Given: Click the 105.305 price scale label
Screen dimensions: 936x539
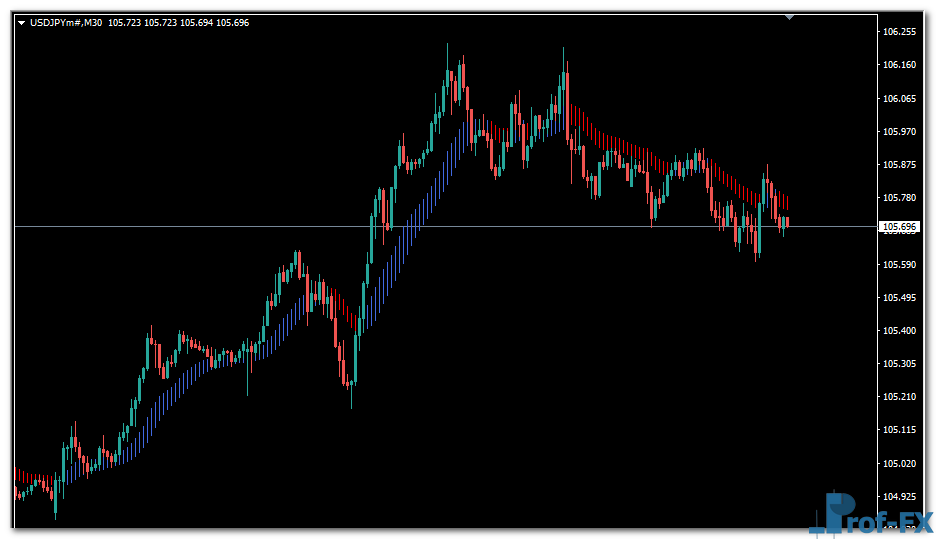Looking at the screenshot, I should click(899, 364).
